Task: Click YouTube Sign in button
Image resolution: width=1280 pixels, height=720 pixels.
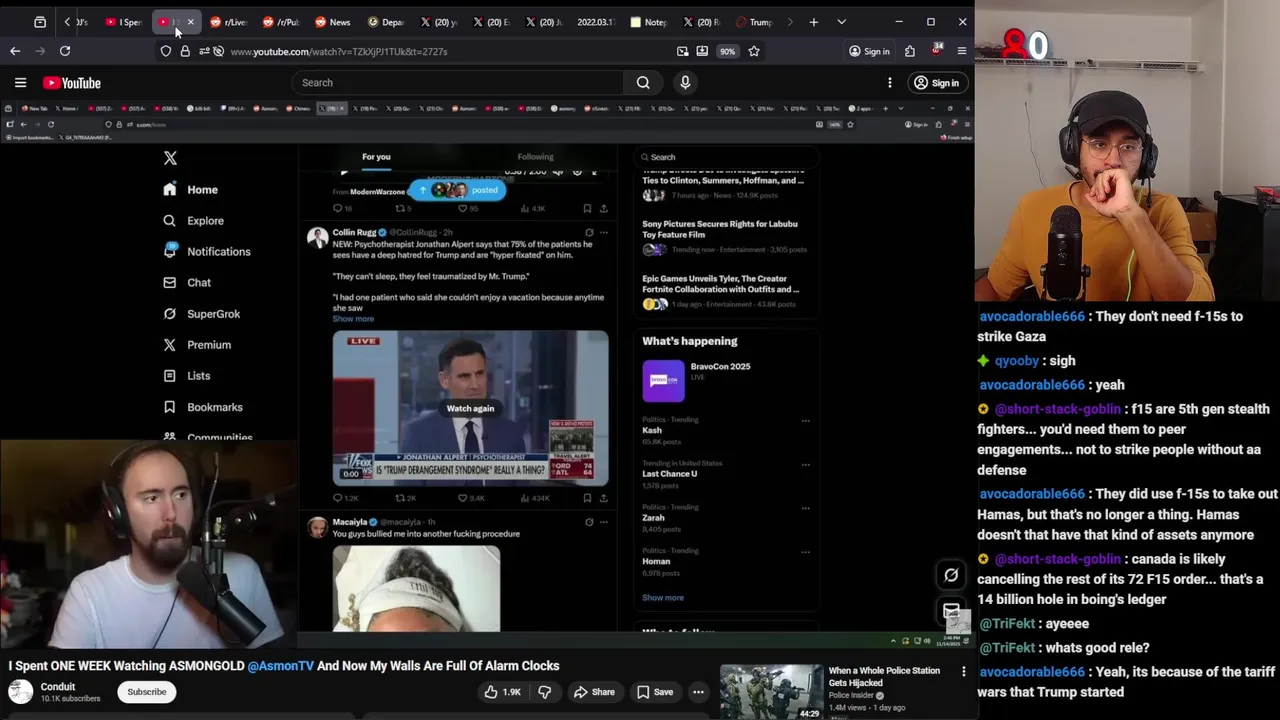Action: 936,83
